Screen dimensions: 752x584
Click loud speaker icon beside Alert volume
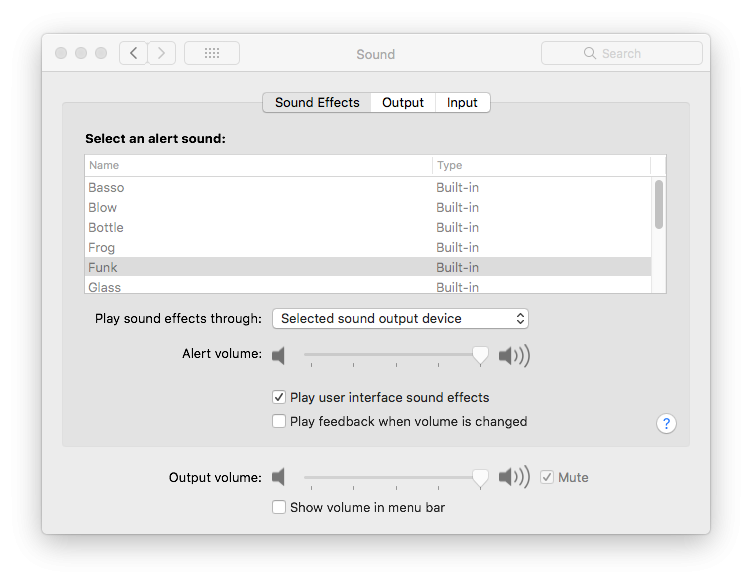coord(514,356)
